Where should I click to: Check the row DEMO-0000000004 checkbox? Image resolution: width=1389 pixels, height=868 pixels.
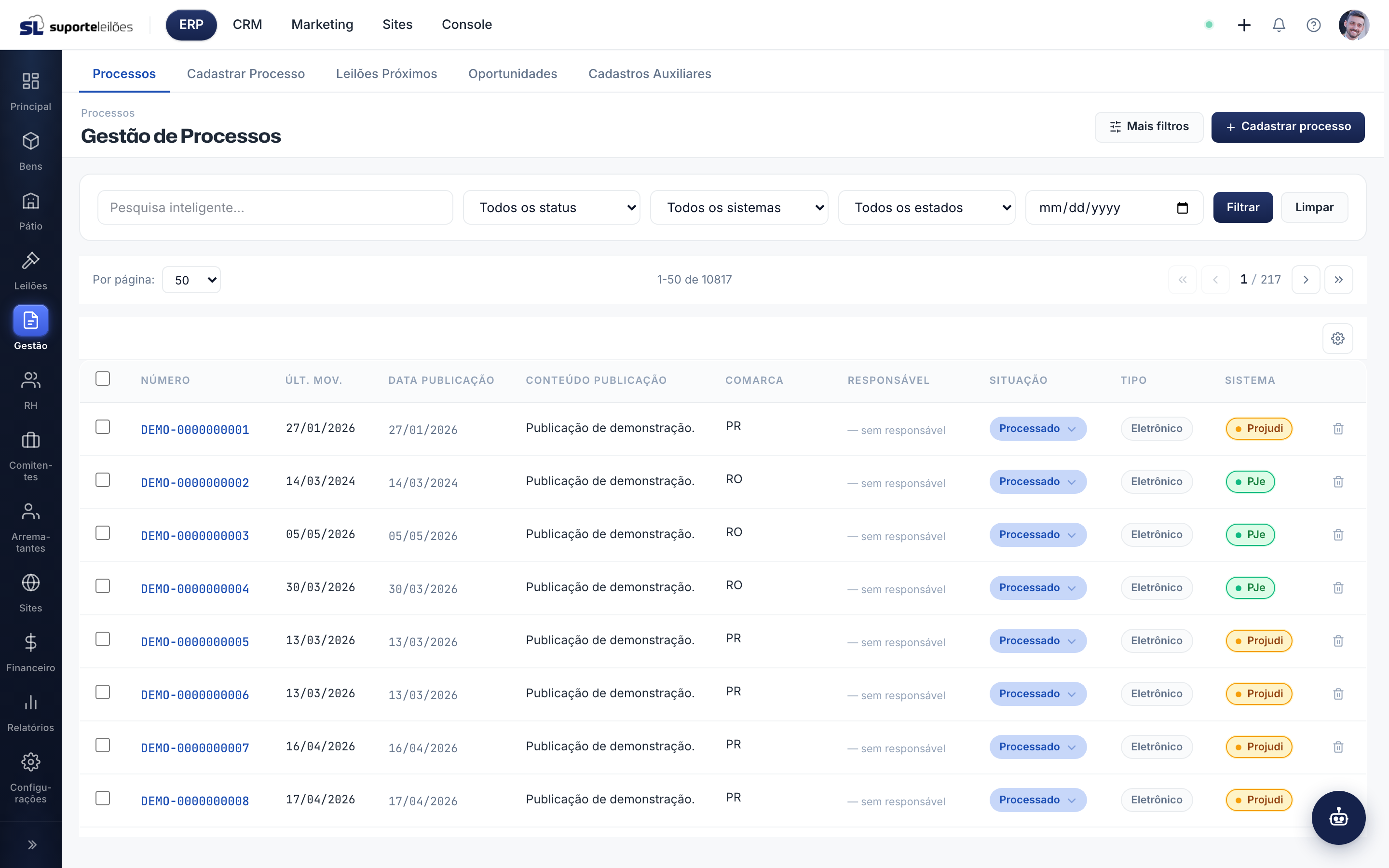pos(103,586)
